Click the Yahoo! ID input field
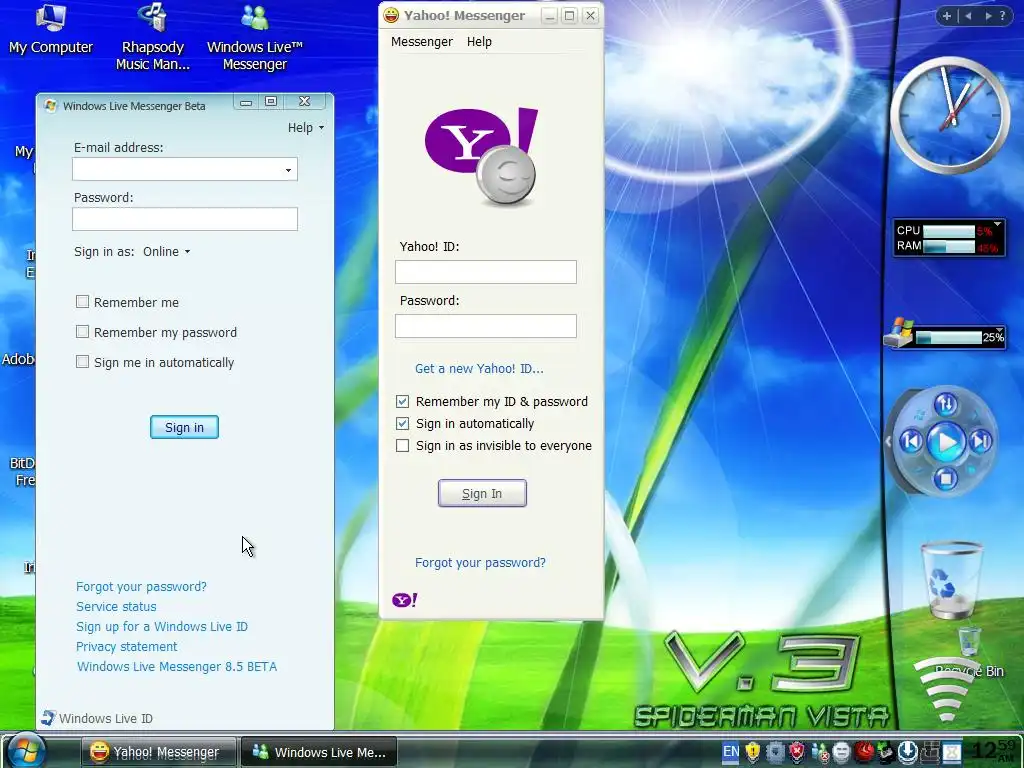 tap(485, 272)
